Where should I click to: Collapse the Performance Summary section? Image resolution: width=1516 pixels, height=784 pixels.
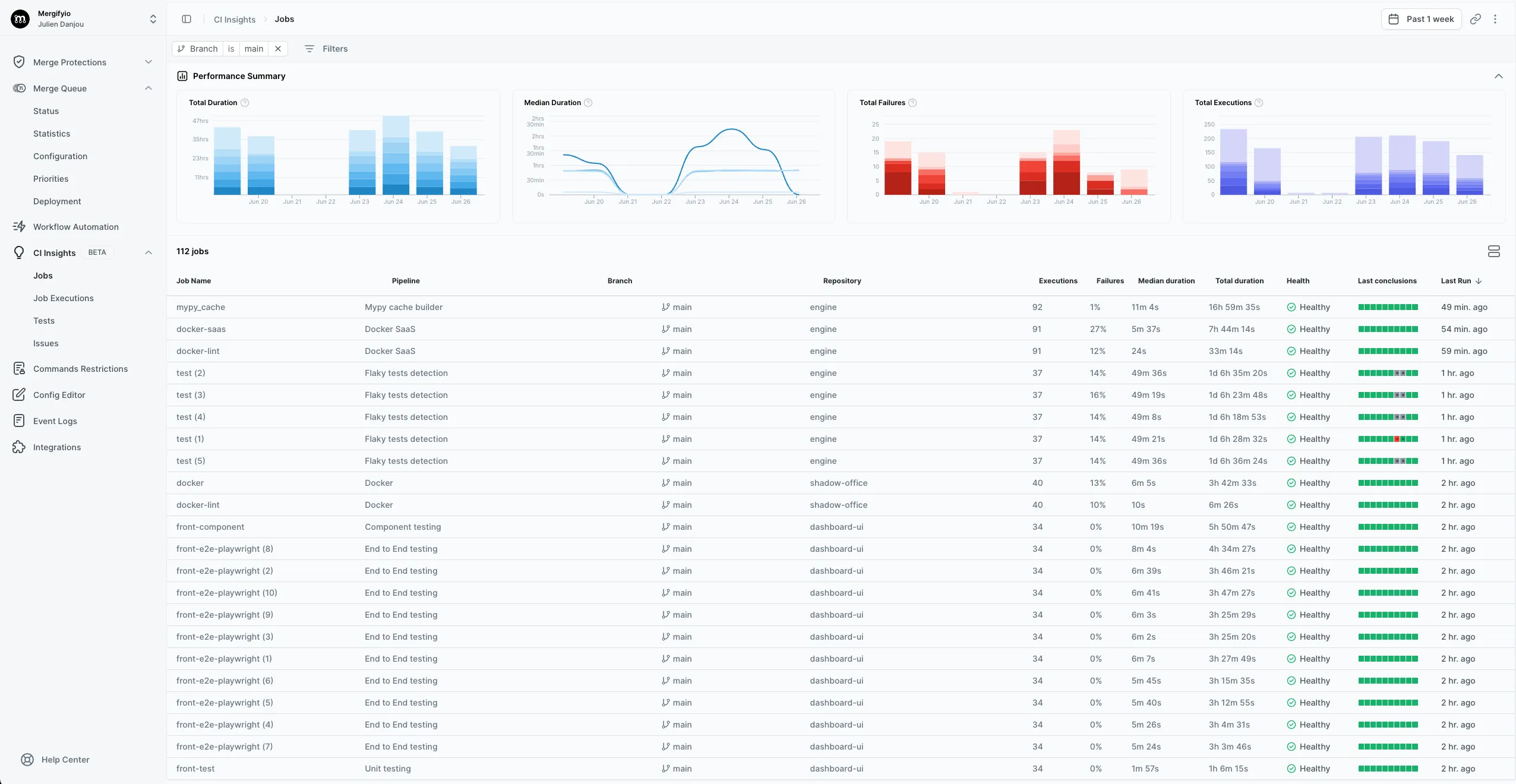tap(1498, 76)
